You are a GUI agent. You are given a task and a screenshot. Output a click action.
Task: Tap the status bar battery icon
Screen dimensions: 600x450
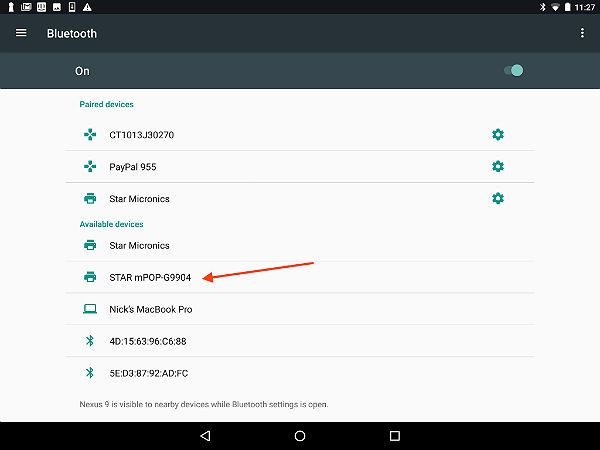tap(568, 7)
